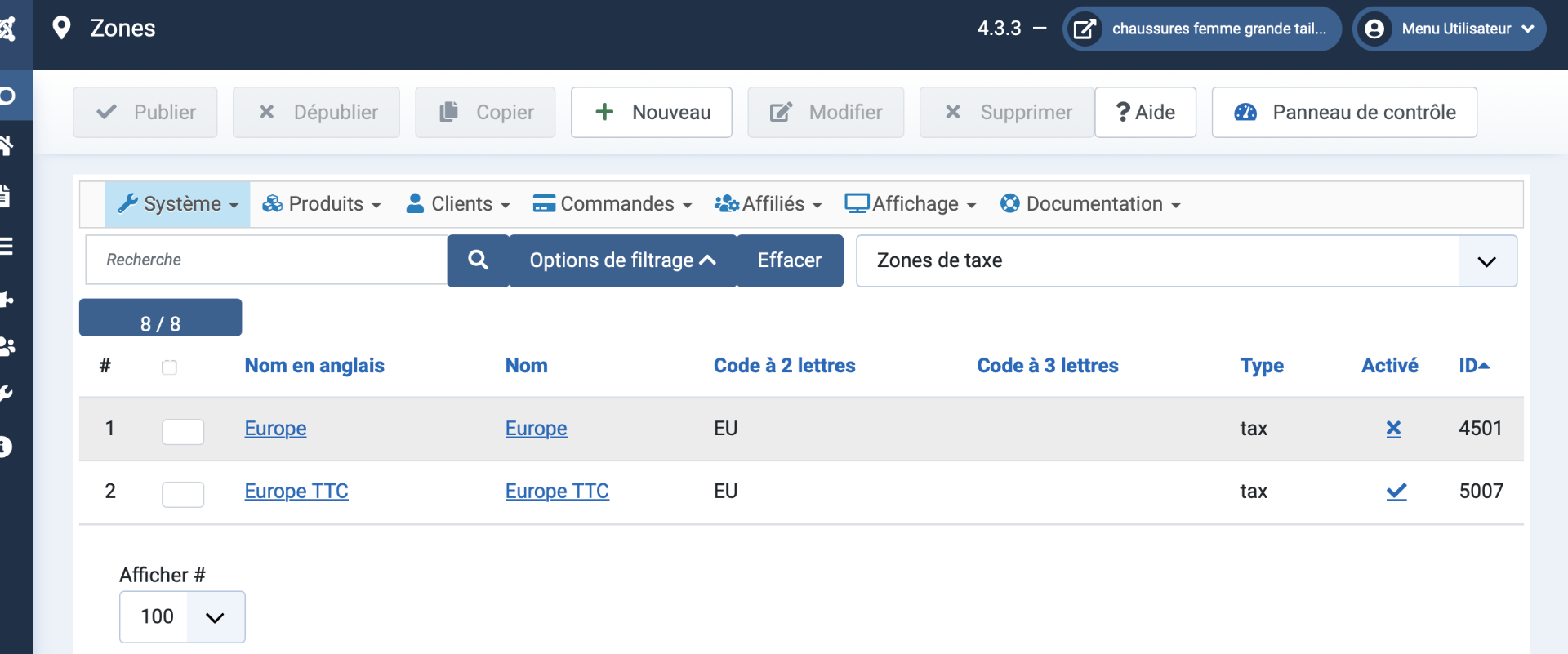Screen dimensions: 1568x654
Task: Disable Europe TTC via its checkmark
Action: [1396, 492]
